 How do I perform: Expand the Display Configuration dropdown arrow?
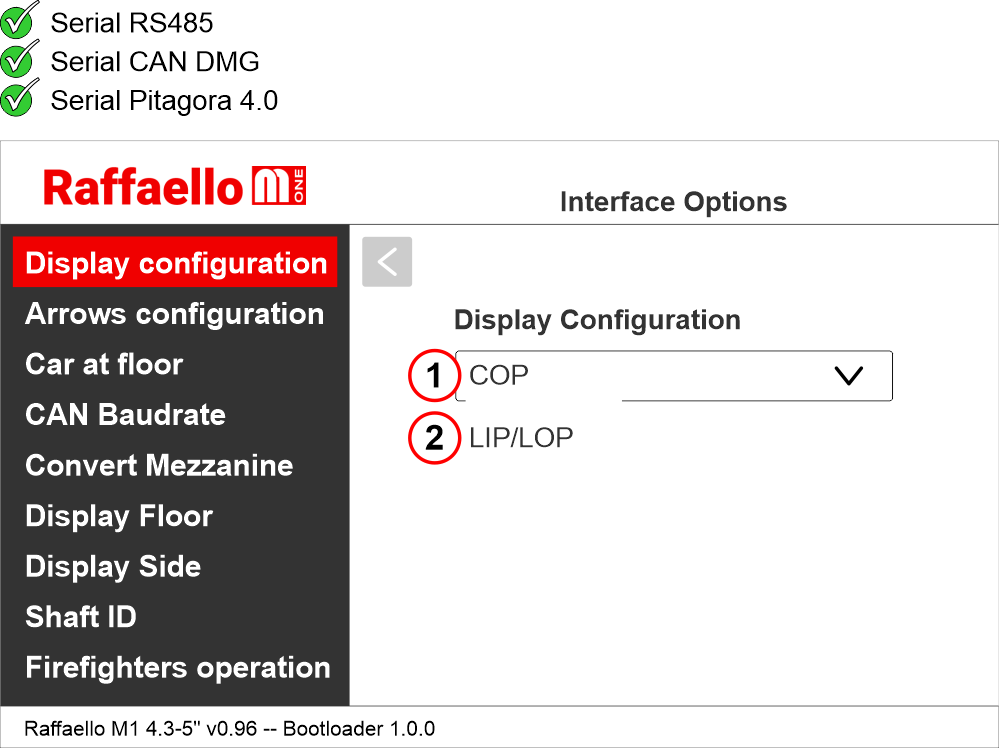tap(847, 376)
